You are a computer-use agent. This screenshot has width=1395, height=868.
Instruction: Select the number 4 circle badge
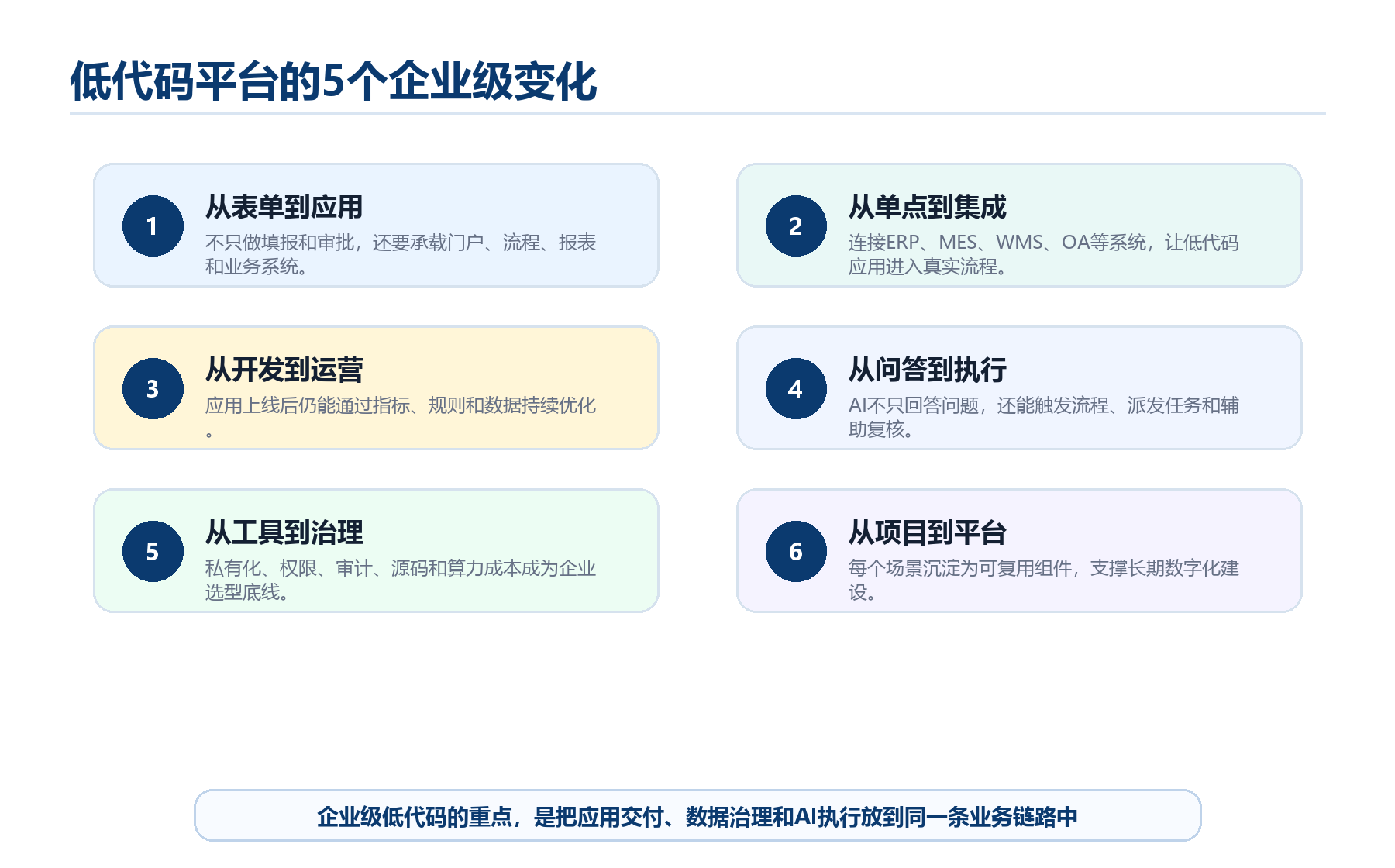point(796,388)
